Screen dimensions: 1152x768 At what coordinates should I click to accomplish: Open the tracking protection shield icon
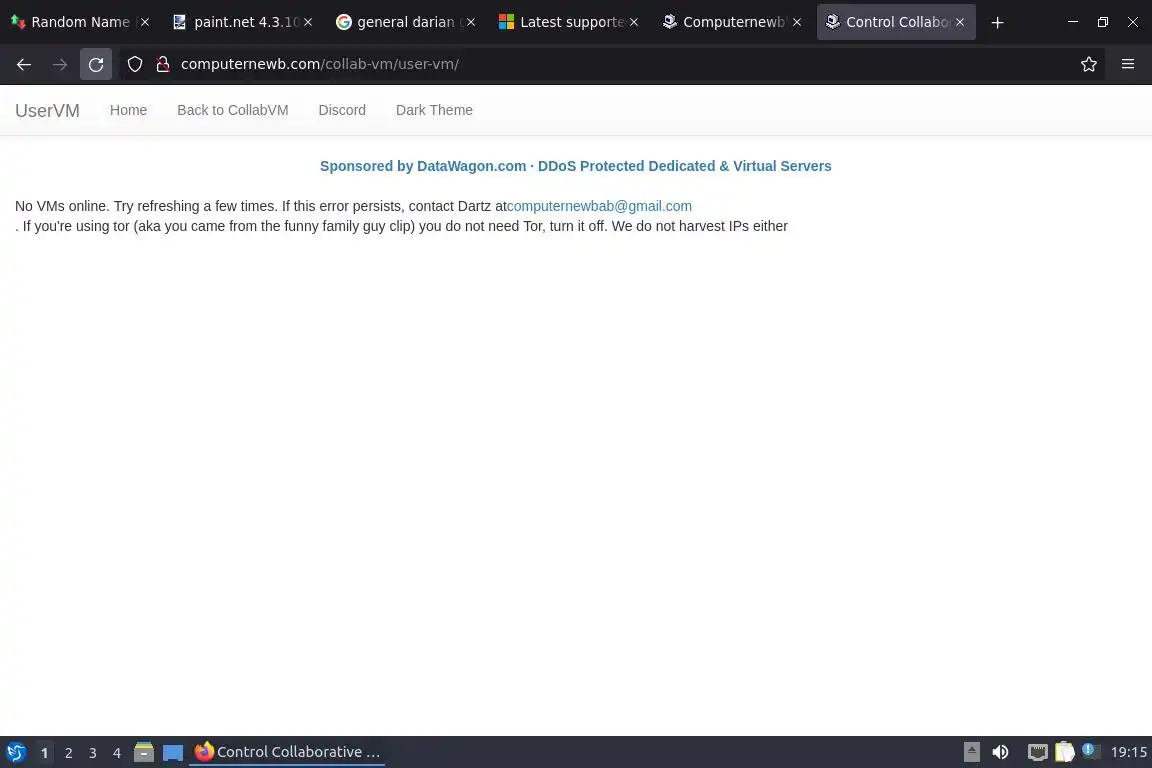coord(135,65)
